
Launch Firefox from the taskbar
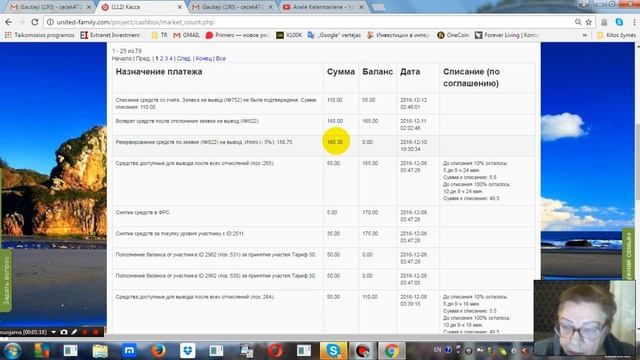158,351
